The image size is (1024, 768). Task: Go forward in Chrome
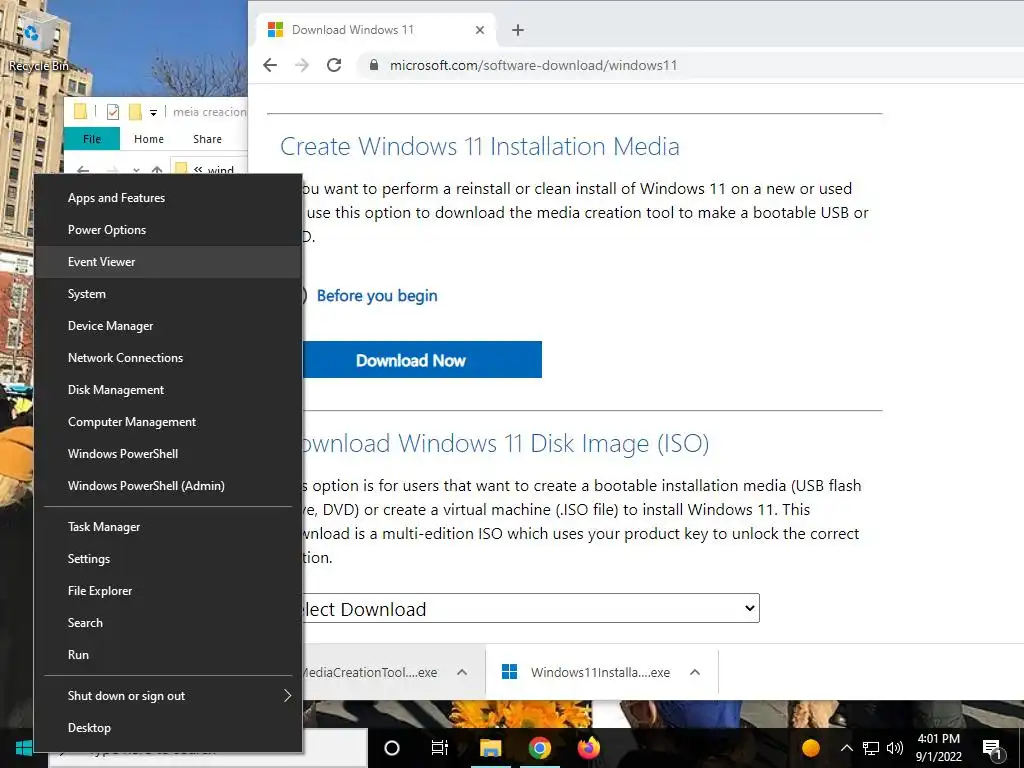302,65
